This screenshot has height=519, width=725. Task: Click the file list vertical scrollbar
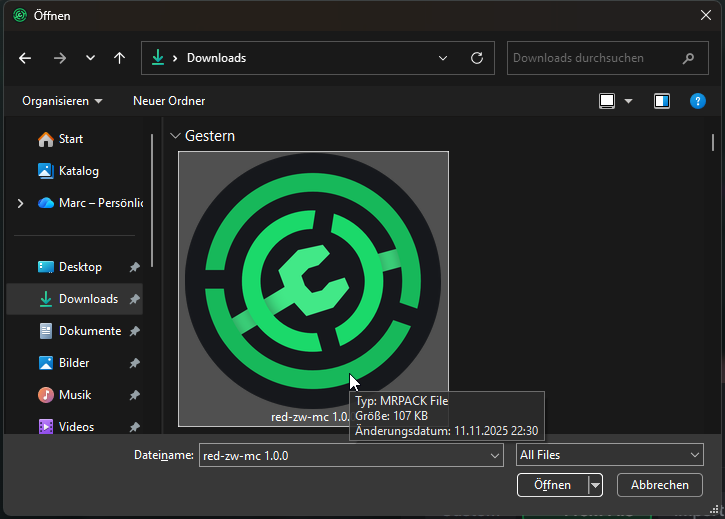(x=713, y=142)
